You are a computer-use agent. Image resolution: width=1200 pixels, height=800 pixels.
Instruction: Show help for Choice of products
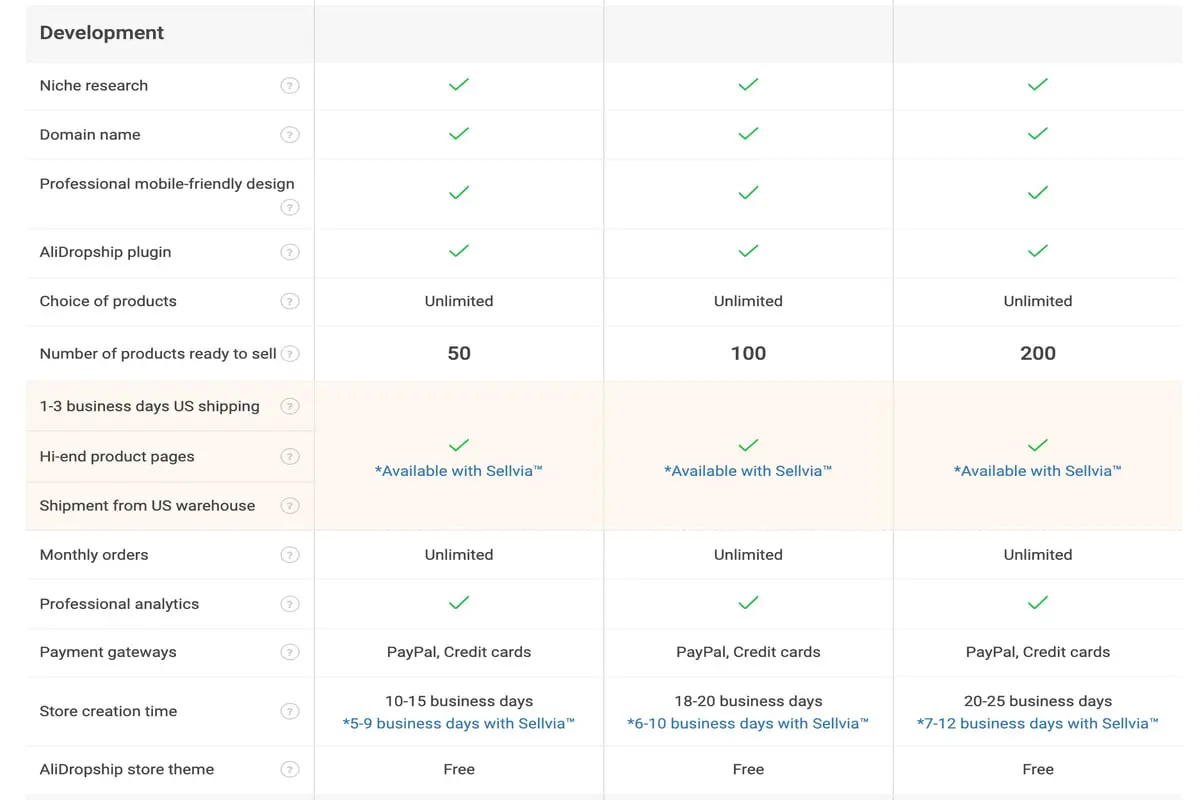pos(290,302)
